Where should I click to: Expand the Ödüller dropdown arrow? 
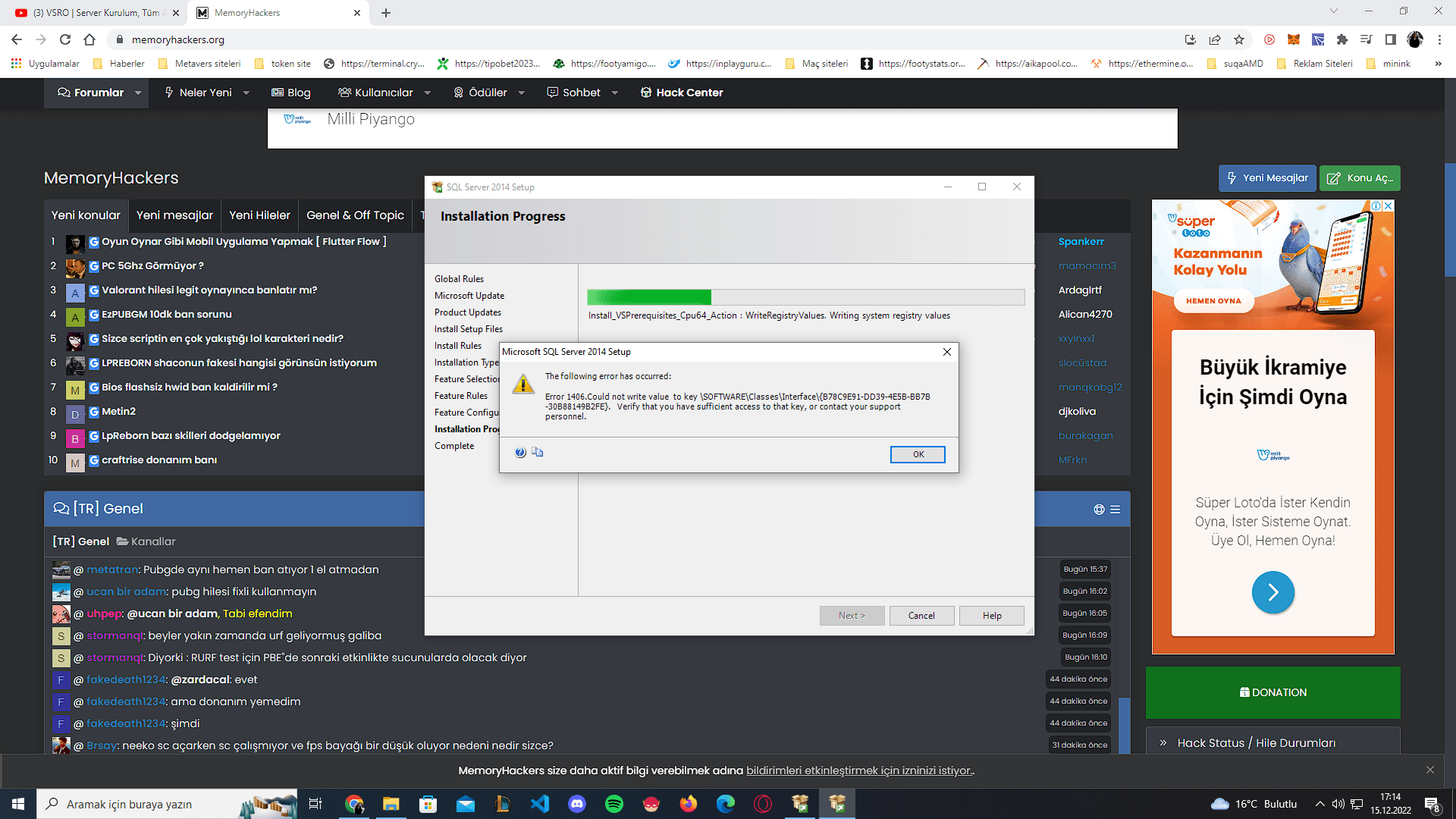pos(521,93)
